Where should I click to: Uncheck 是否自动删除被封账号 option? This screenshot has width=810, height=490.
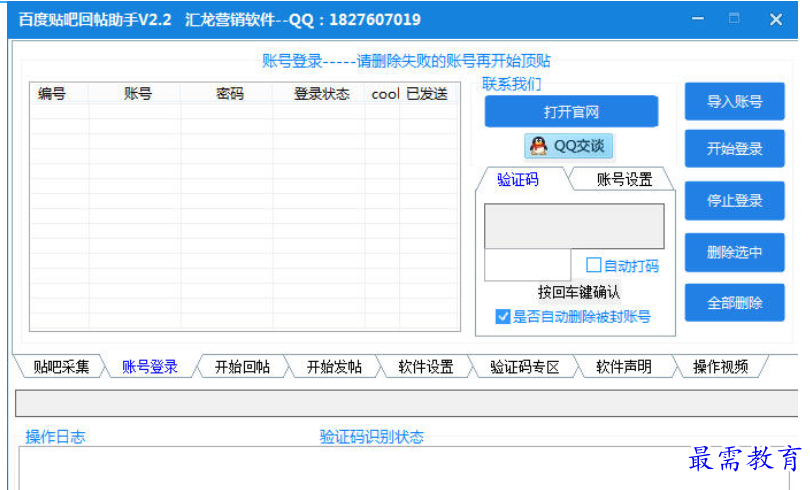tap(503, 317)
